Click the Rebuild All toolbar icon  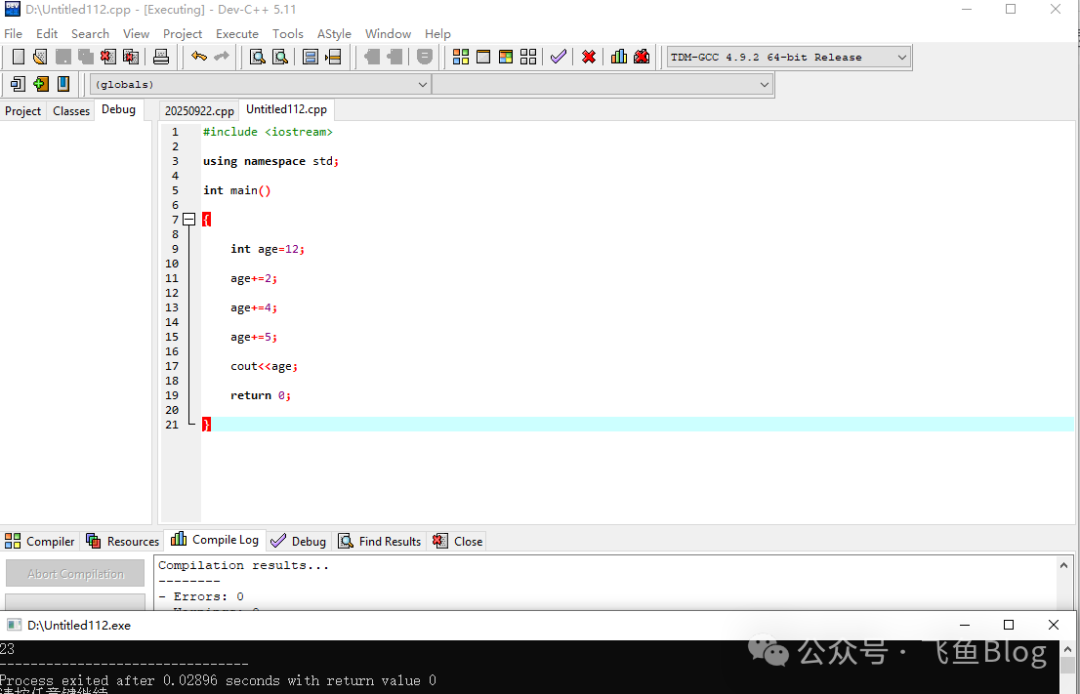(x=528, y=57)
